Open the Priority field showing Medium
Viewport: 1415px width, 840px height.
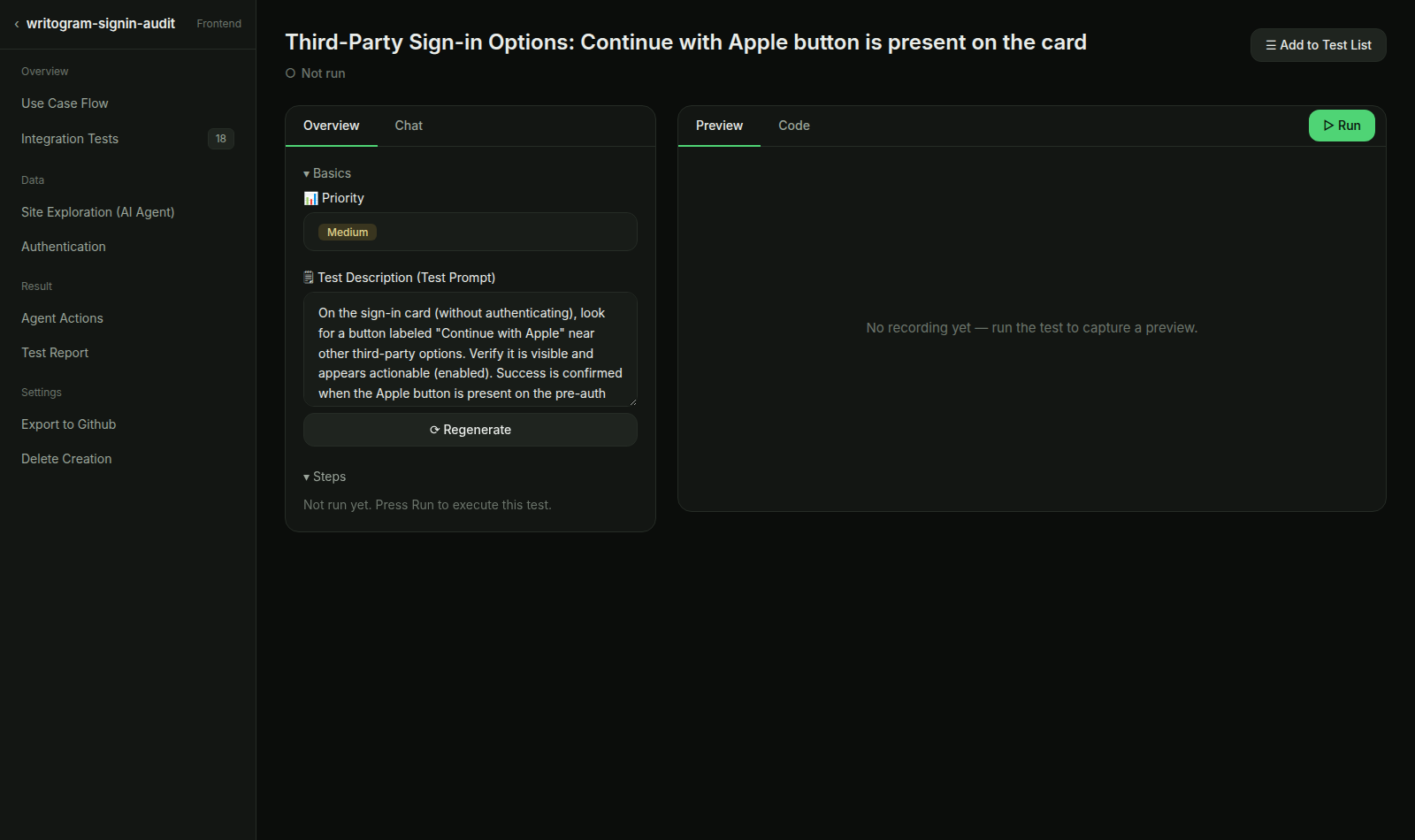coord(470,232)
